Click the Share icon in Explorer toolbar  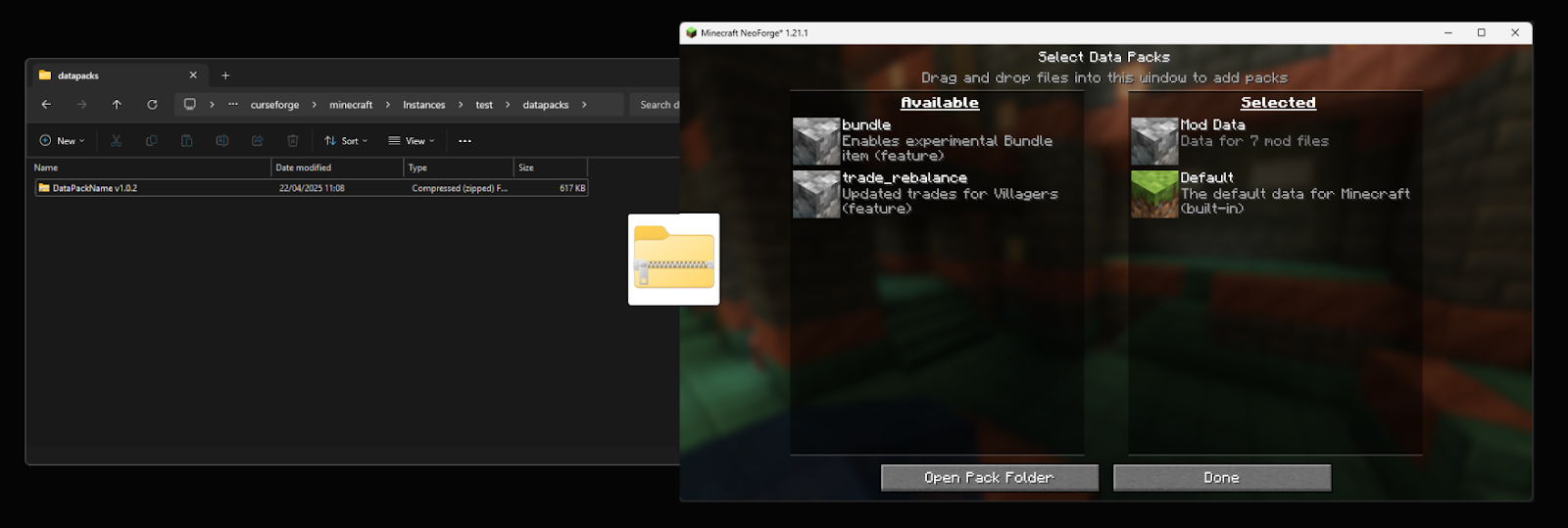point(258,141)
